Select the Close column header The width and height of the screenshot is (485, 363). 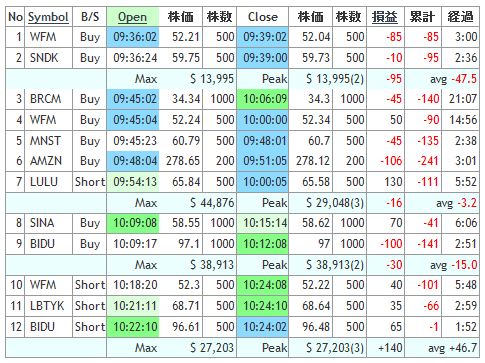(x=263, y=17)
